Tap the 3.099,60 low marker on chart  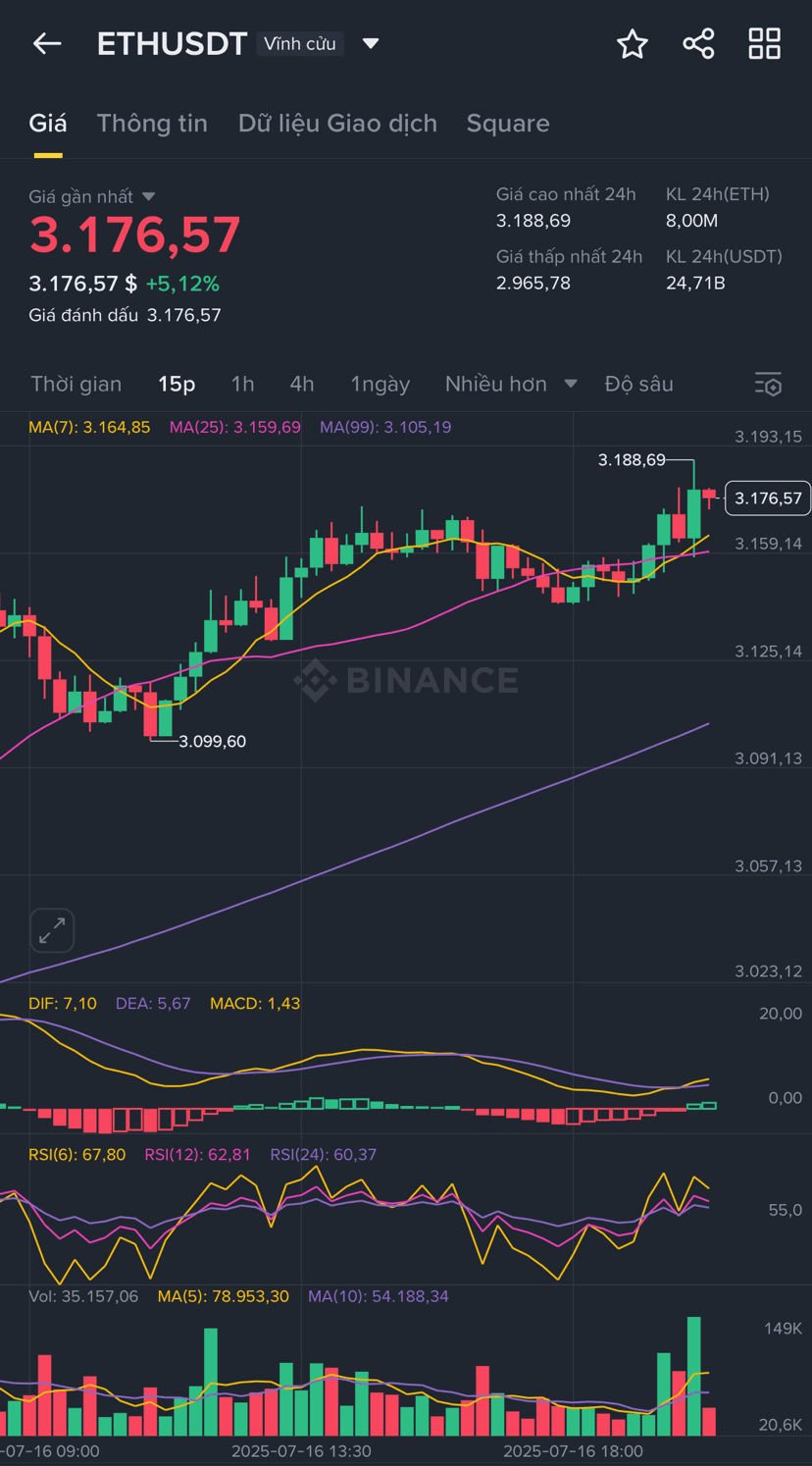212,741
